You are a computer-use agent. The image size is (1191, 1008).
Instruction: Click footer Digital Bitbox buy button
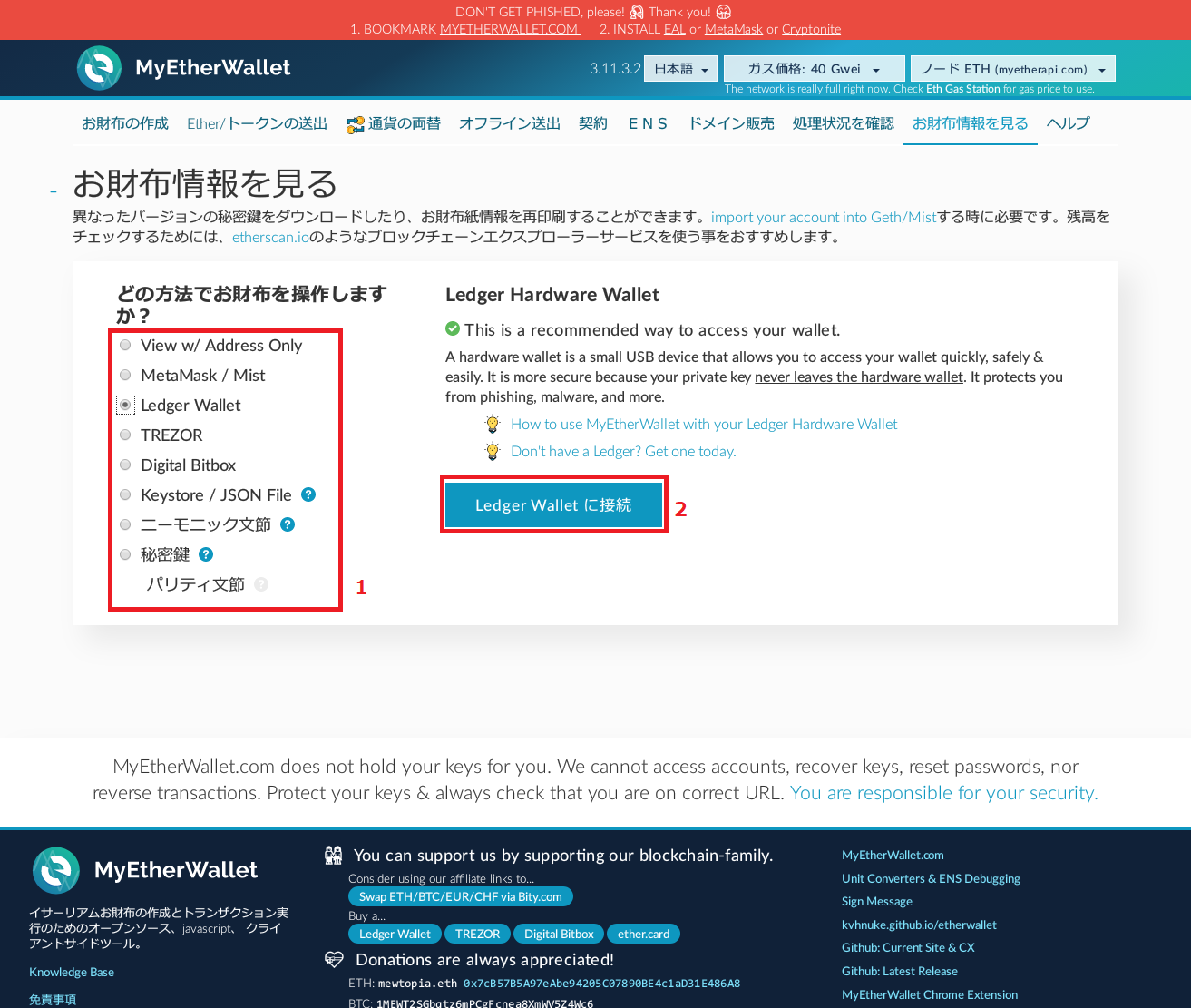point(559,934)
